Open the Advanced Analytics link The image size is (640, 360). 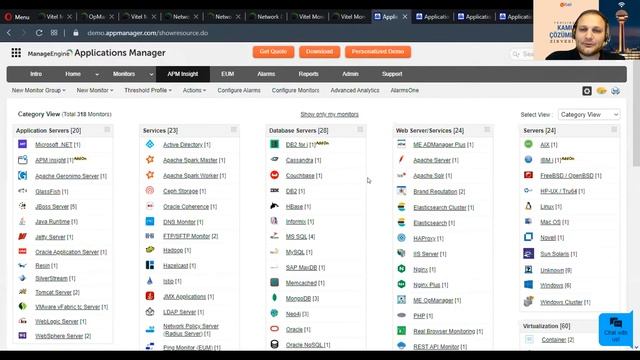355,90
